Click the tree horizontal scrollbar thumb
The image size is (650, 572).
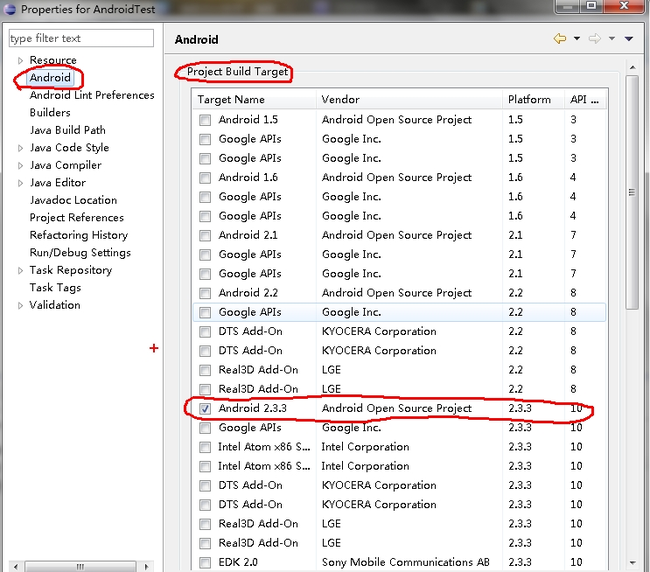coord(80,566)
